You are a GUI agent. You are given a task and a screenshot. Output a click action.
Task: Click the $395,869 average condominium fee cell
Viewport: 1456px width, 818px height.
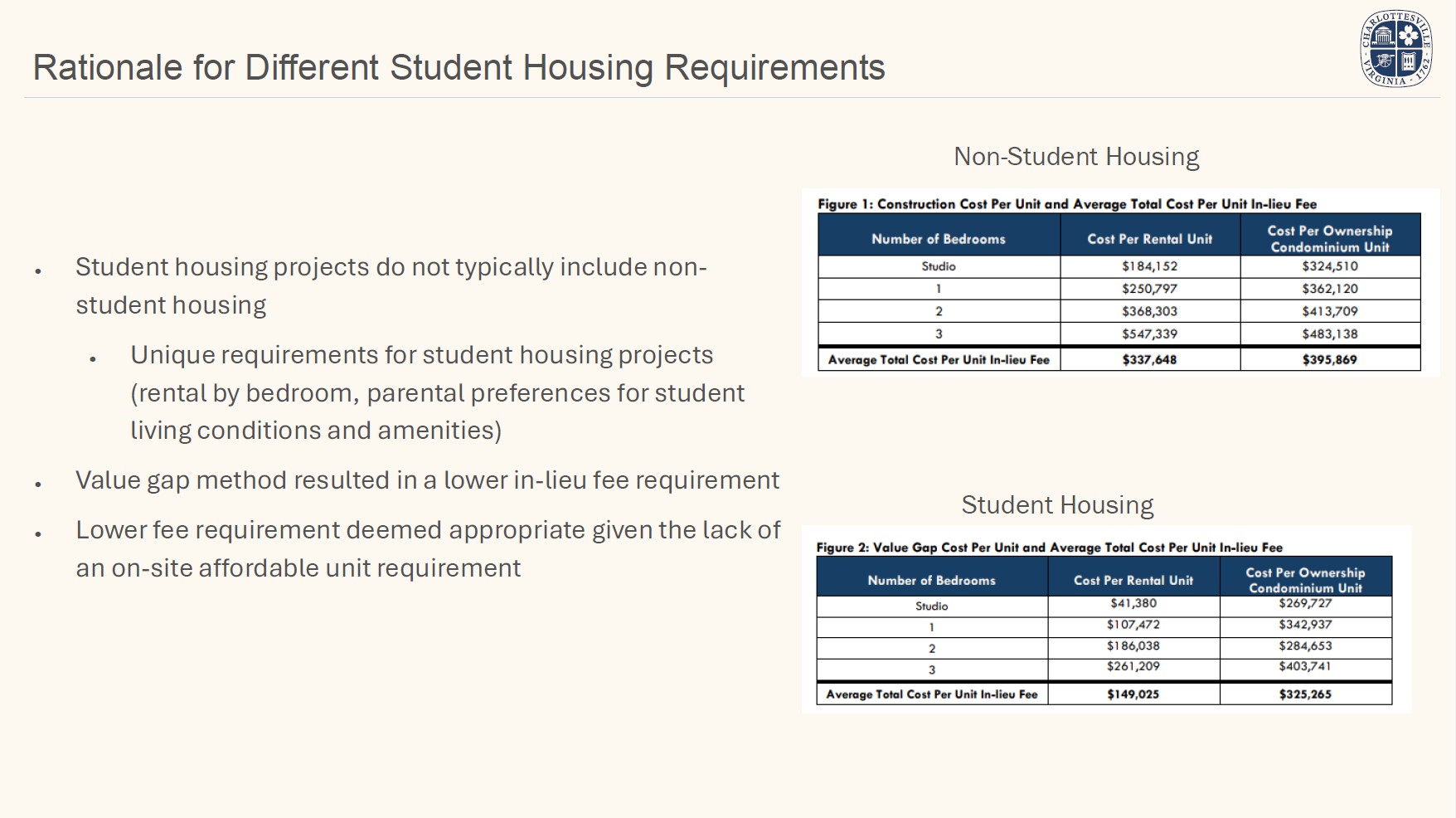(x=1329, y=359)
